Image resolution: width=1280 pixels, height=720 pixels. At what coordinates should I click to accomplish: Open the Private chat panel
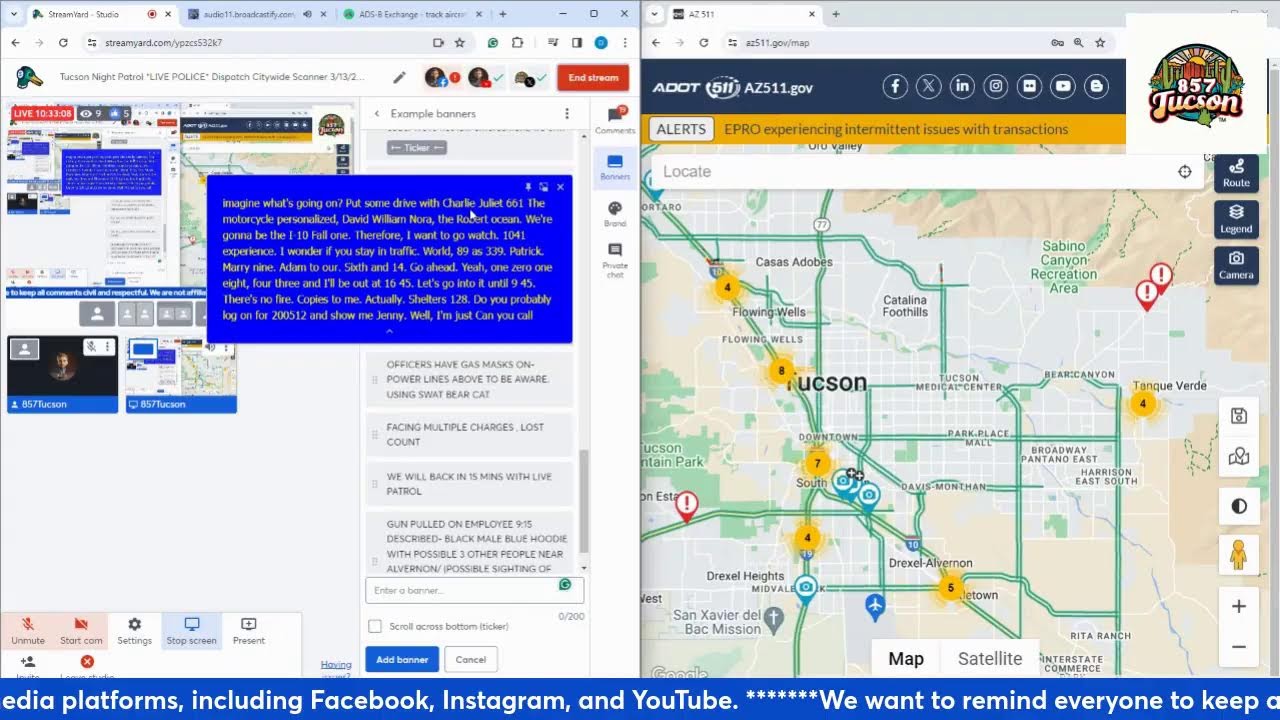click(615, 260)
